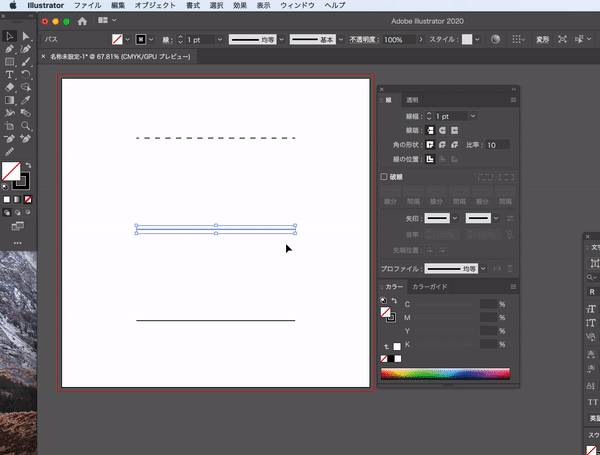Select the Direct Selection tool
The width and height of the screenshot is (600, 455).
tap(25, 36)
